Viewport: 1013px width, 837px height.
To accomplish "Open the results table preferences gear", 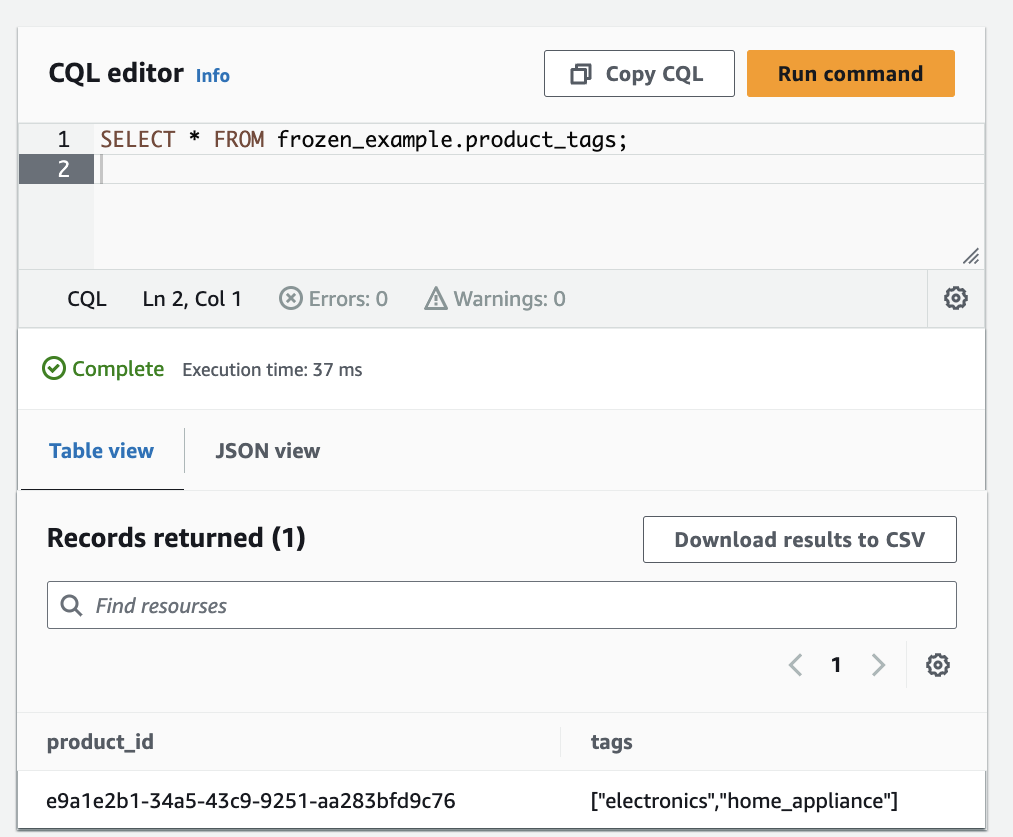I will coord(937,665).
